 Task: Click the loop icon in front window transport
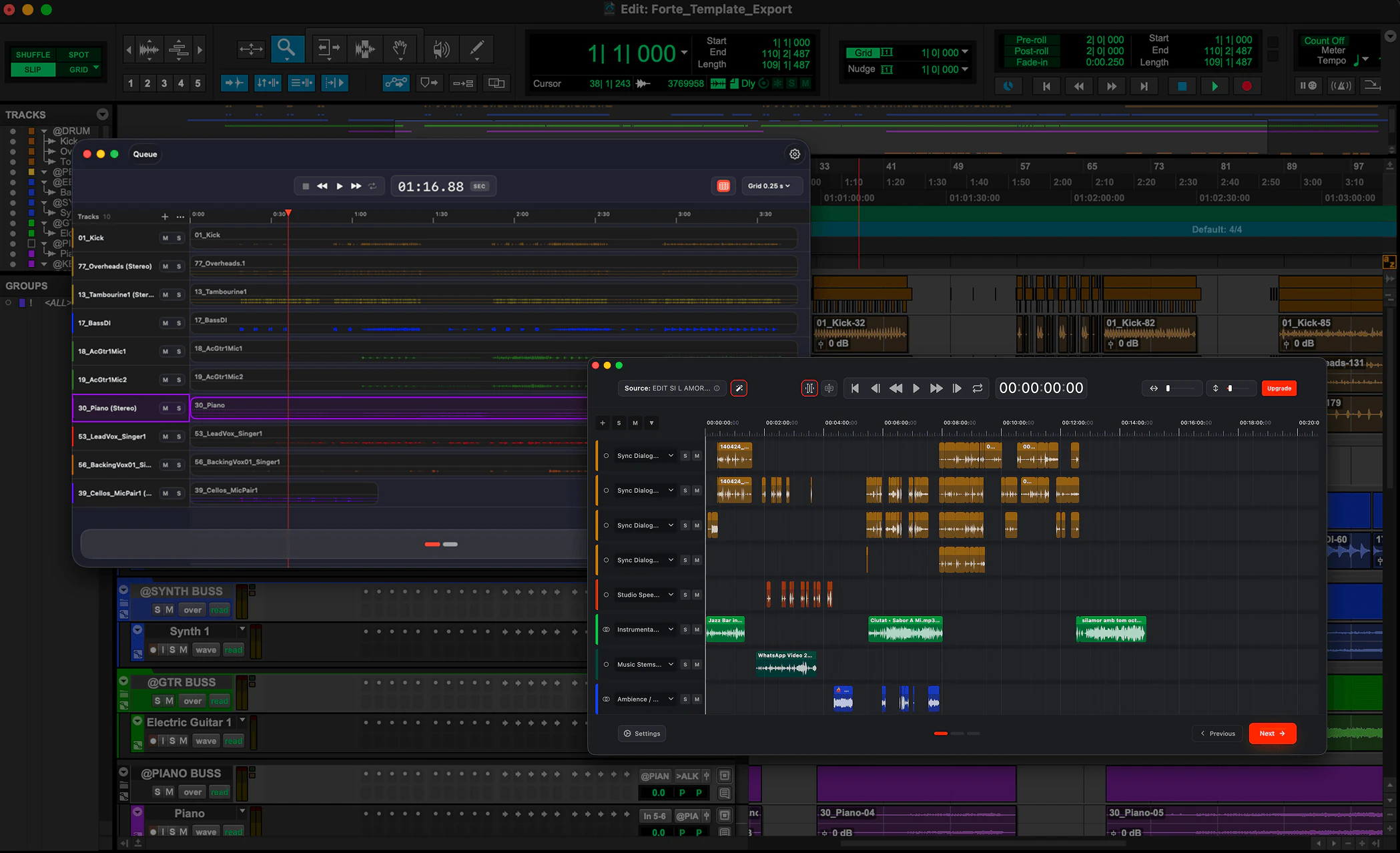click(x=978, y=388)
